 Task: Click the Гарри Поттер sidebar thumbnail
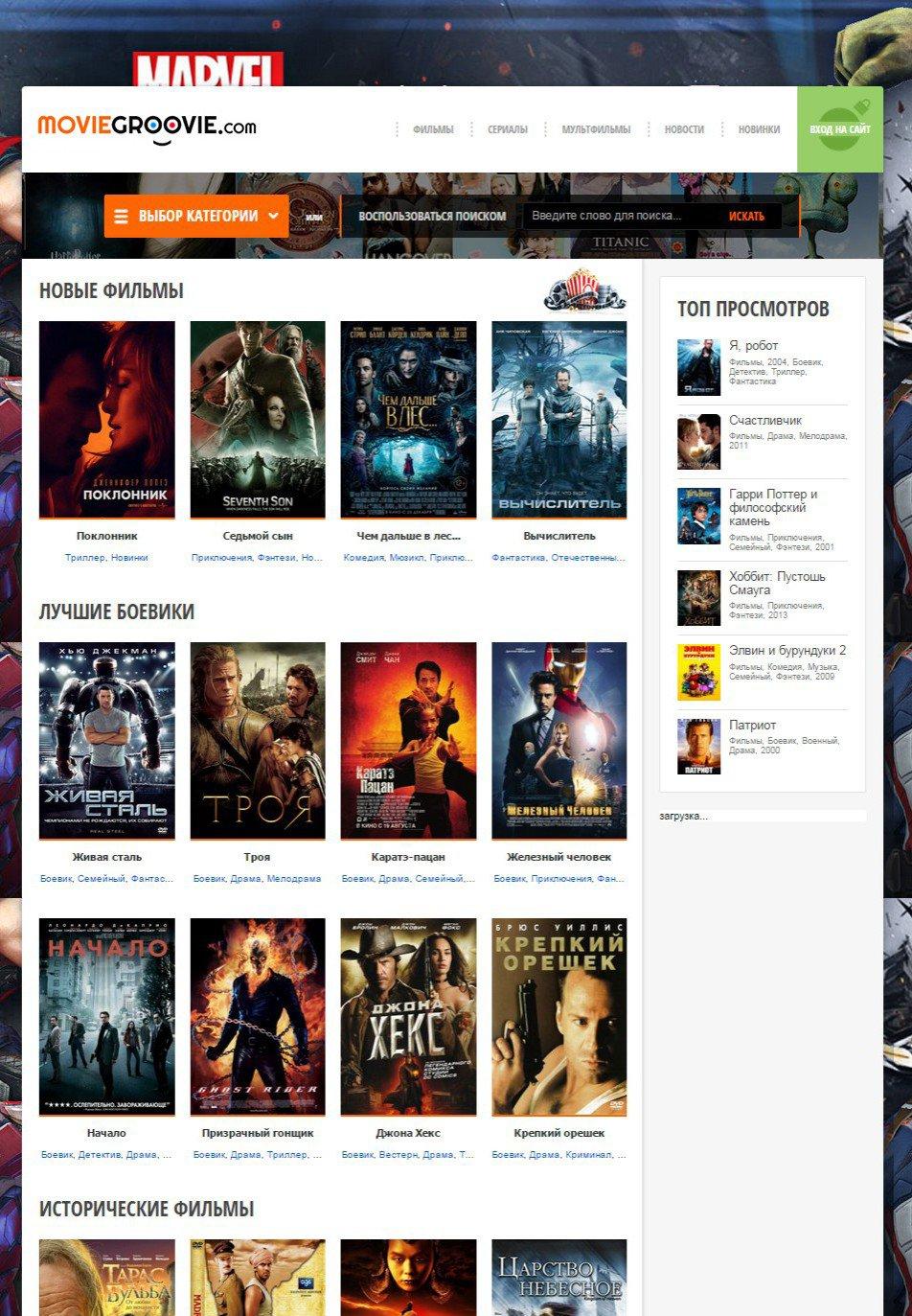tap(698, 516)
